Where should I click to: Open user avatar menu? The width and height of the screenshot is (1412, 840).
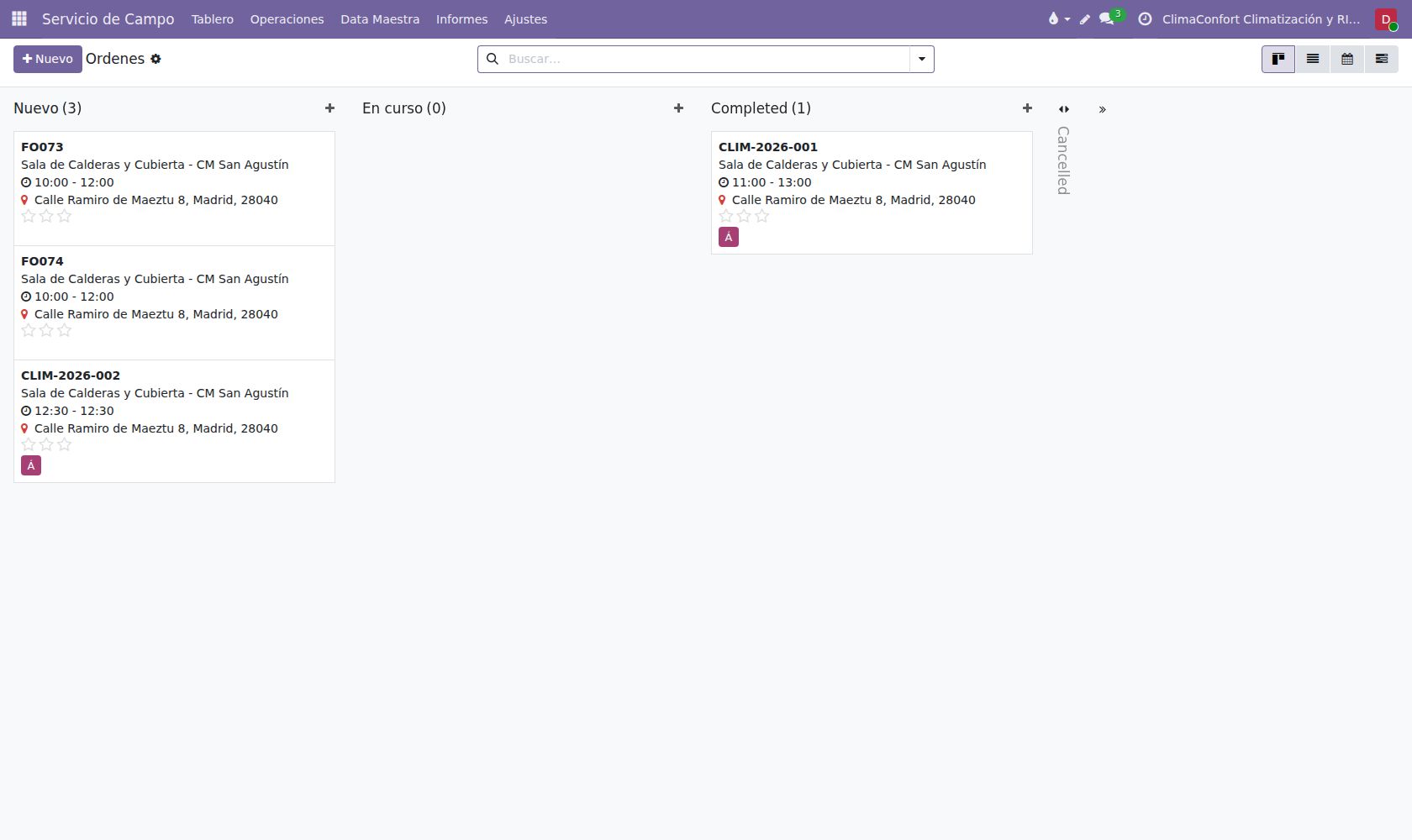[1386, 19]
